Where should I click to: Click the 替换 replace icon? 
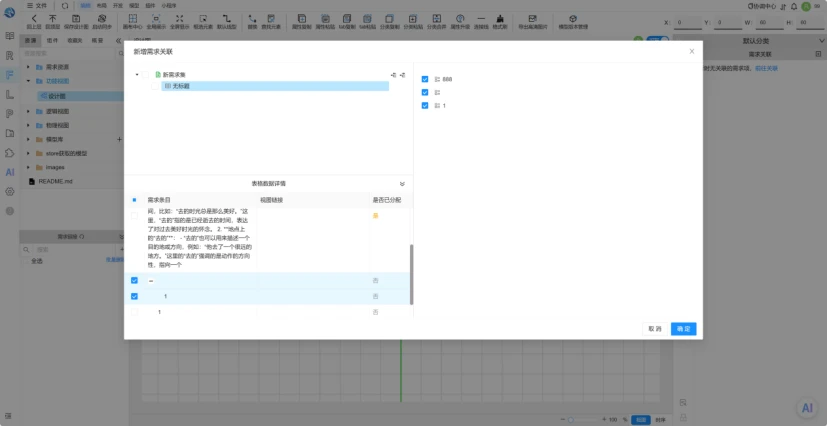252,18
